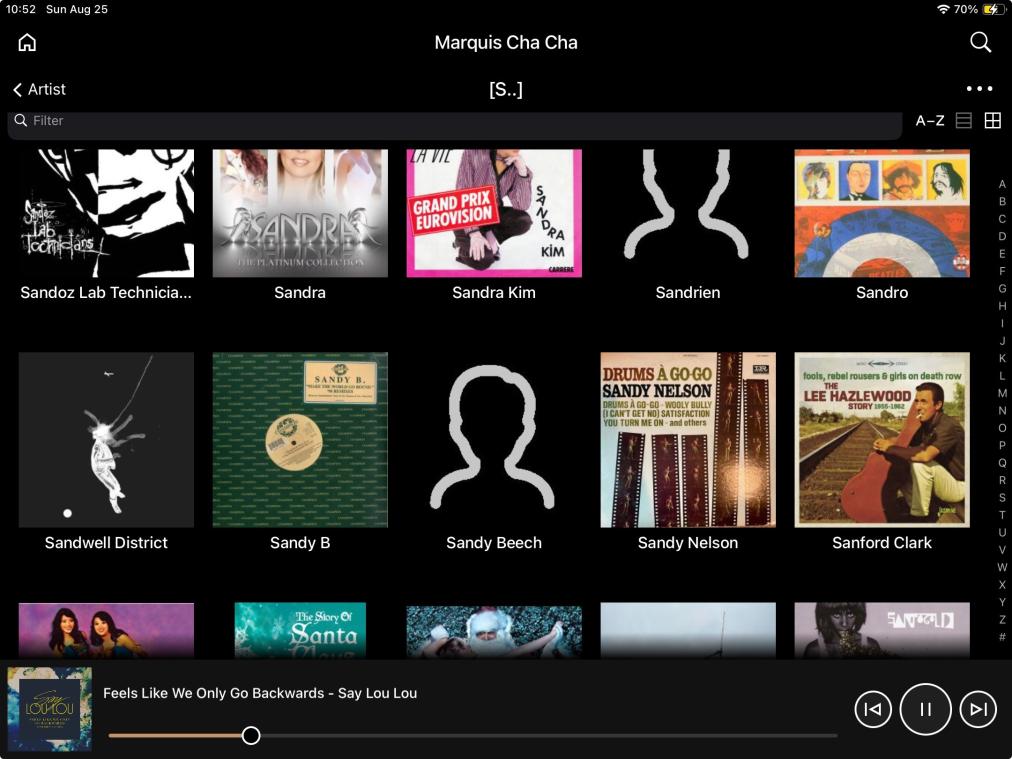This screenshot has height=759, width=1012.
Task: Jump to letter M in alphabet index
Action: [x=1002, y=393]
